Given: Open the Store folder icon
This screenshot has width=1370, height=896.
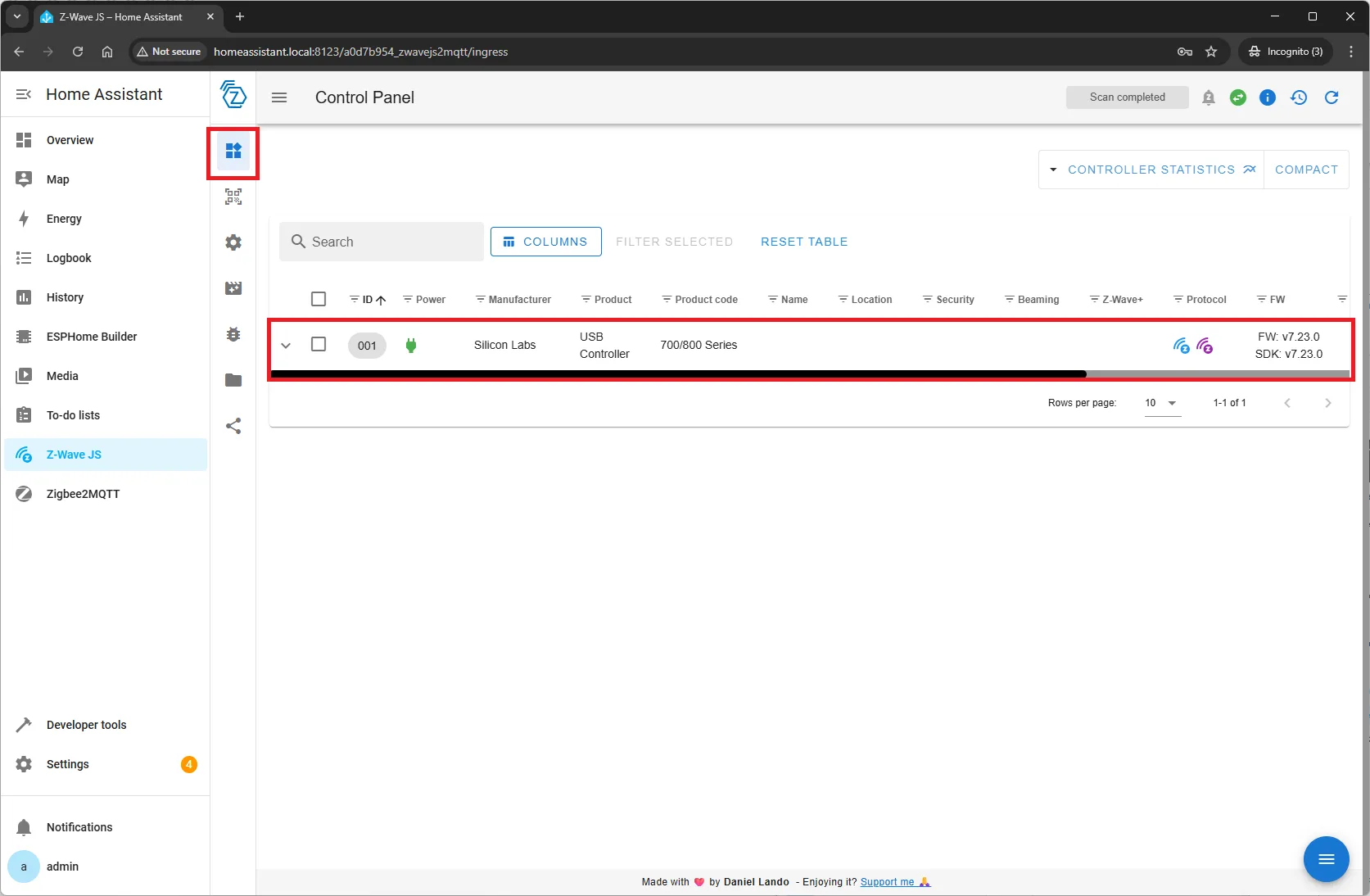Looking at the screenshot, I should tap(233, 380).
